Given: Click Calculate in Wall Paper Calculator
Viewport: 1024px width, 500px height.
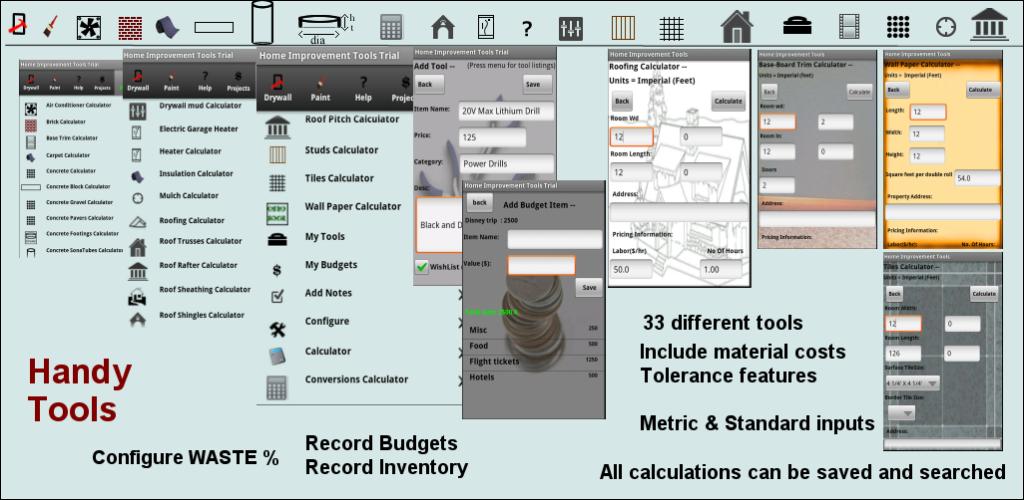Looking at the screenshot, I should click(x=984, y=90).
